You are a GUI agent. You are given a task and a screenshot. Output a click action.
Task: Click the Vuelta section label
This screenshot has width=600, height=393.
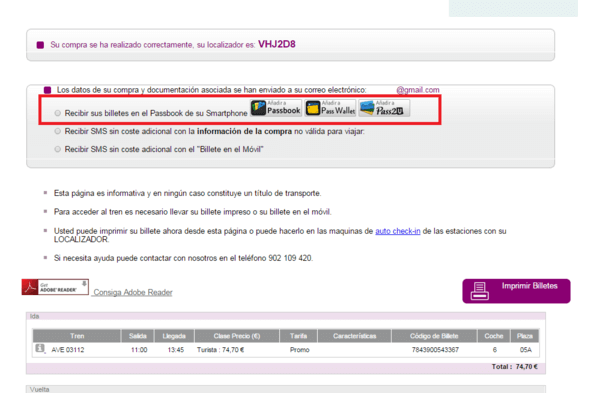pos(39,389)
